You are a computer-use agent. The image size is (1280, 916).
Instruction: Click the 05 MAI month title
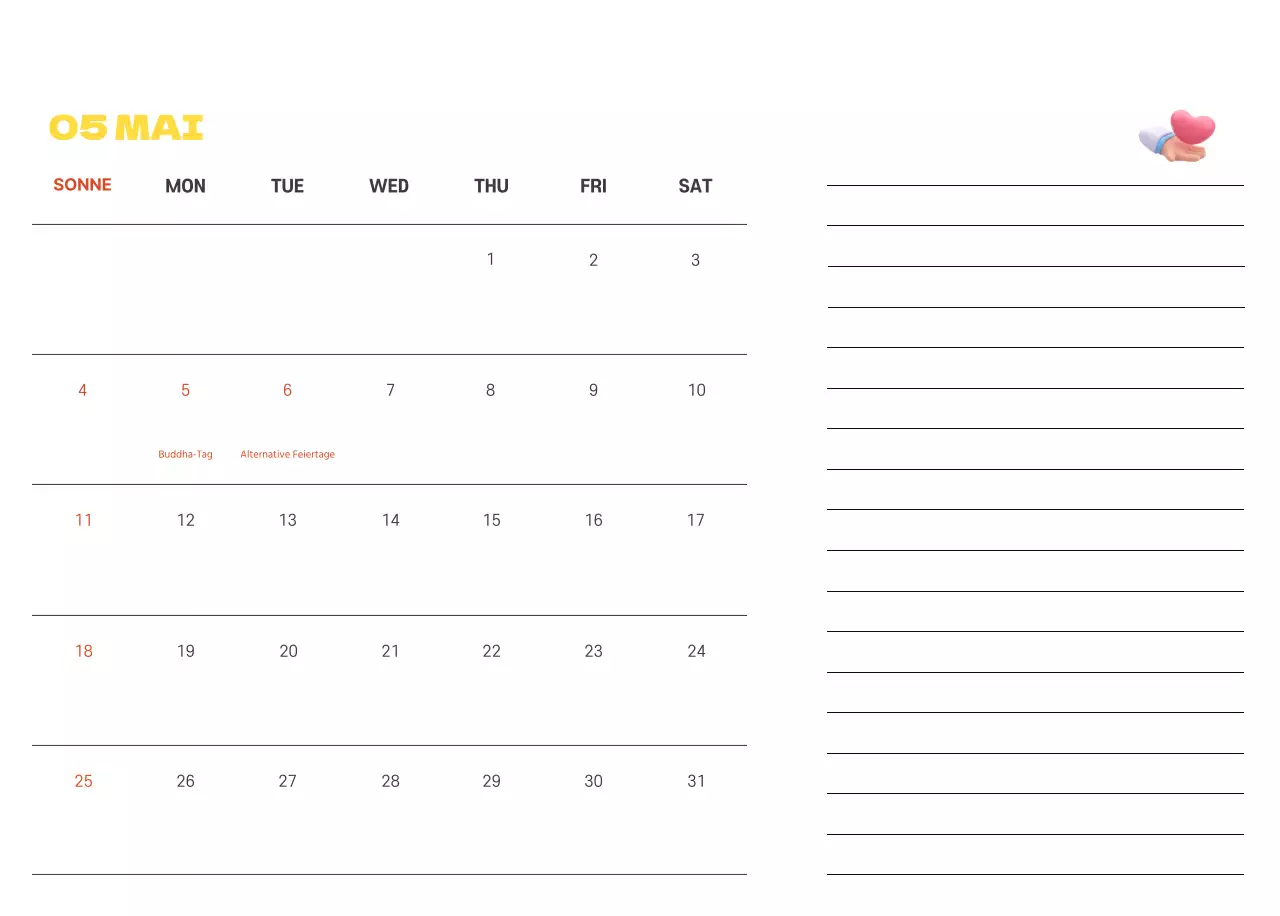tap(126, 128)
